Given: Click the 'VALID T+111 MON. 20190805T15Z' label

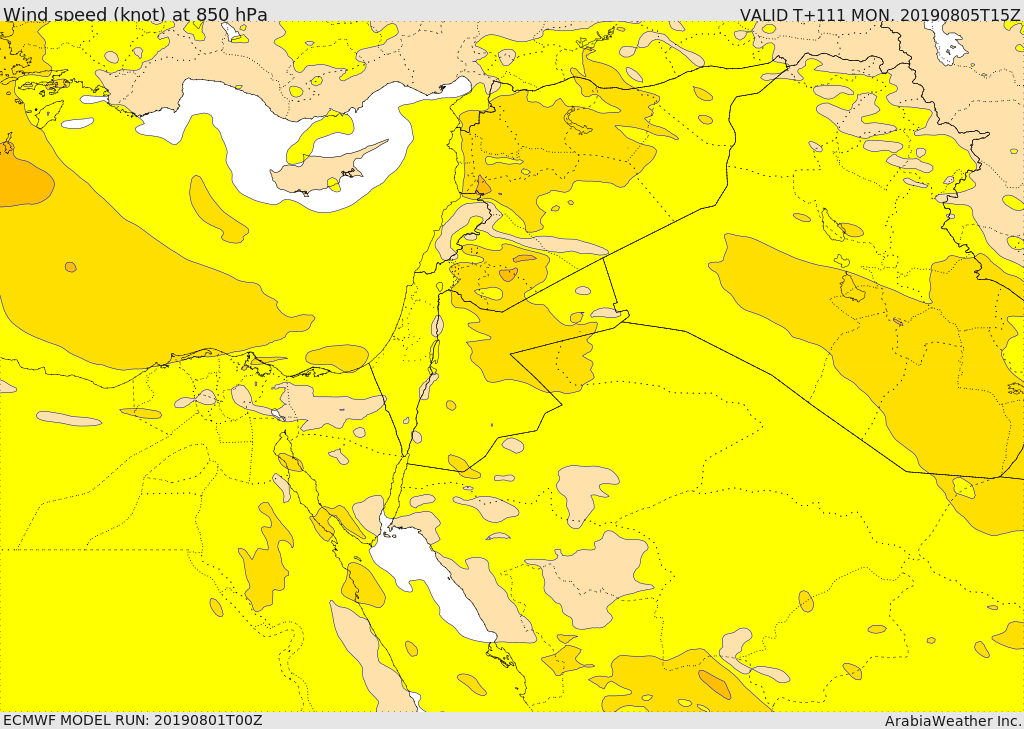Looking at the screenshot, I should pos(880,14).
